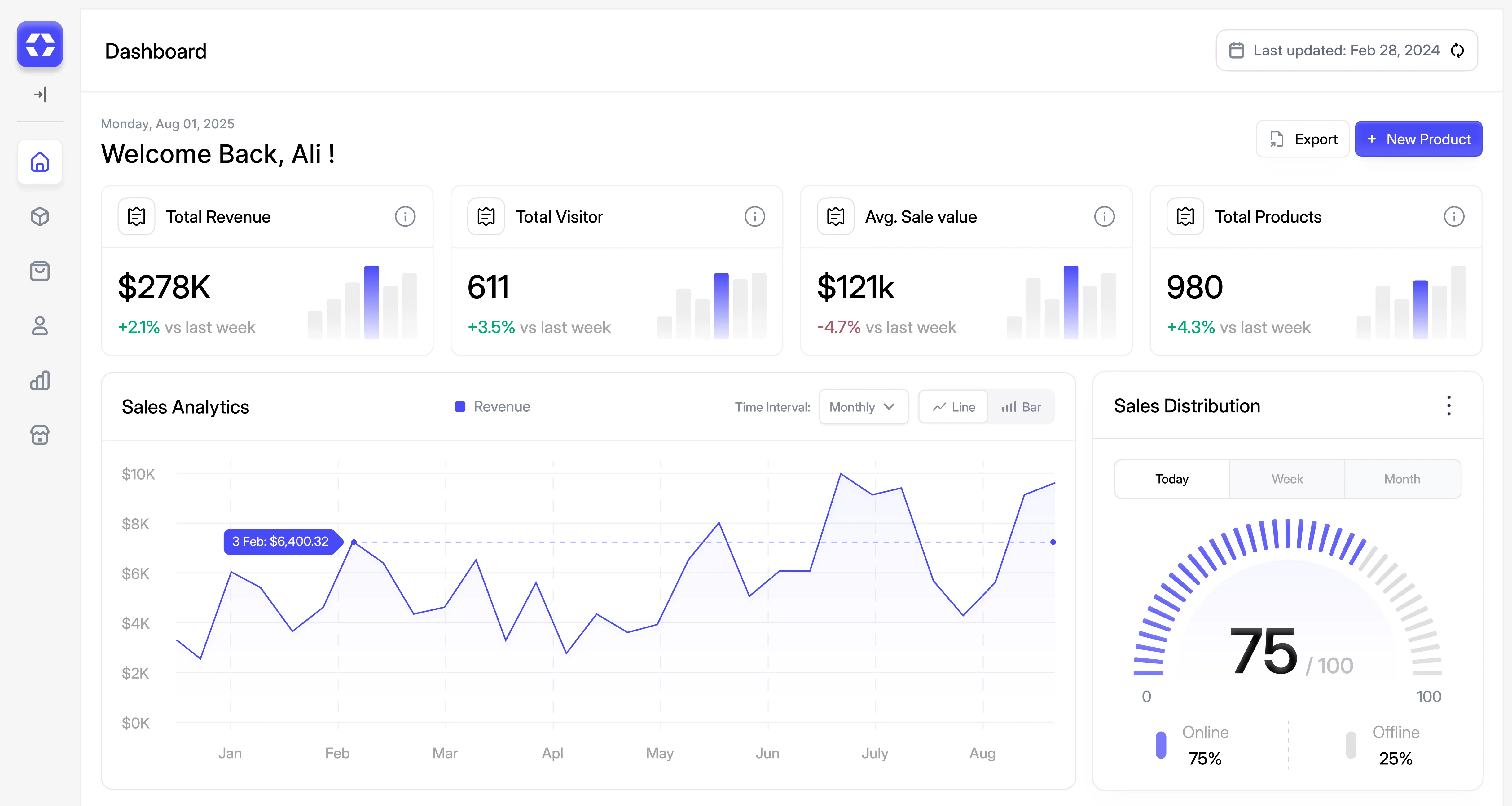Open Total Revenue info icon

[x=405, y=216]
